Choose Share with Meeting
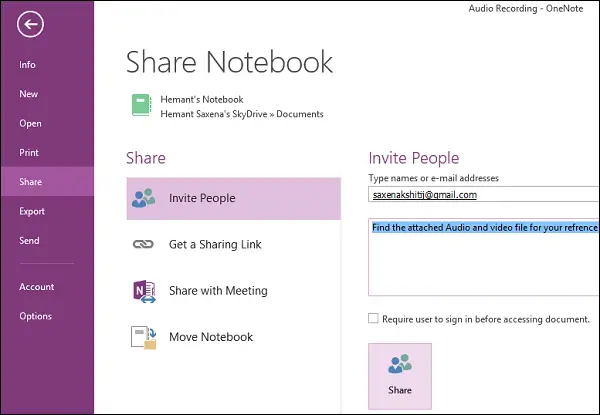The image size is (600, 415). (218, 291)
